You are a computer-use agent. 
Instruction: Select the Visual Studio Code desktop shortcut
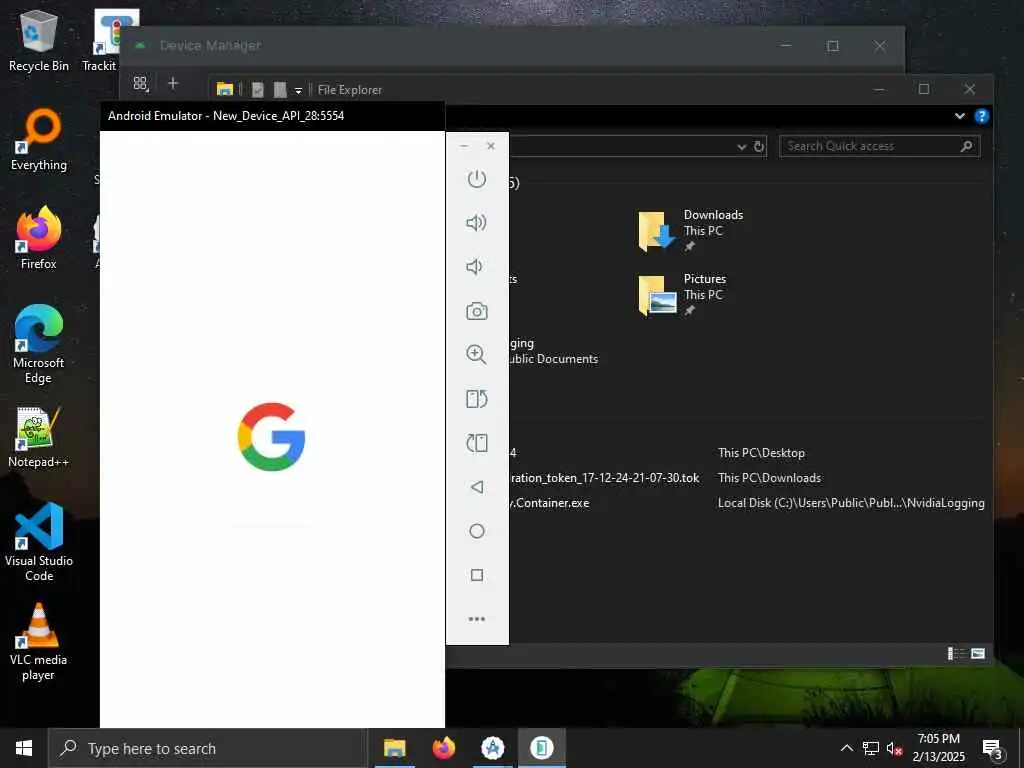[x=39, y=542]
